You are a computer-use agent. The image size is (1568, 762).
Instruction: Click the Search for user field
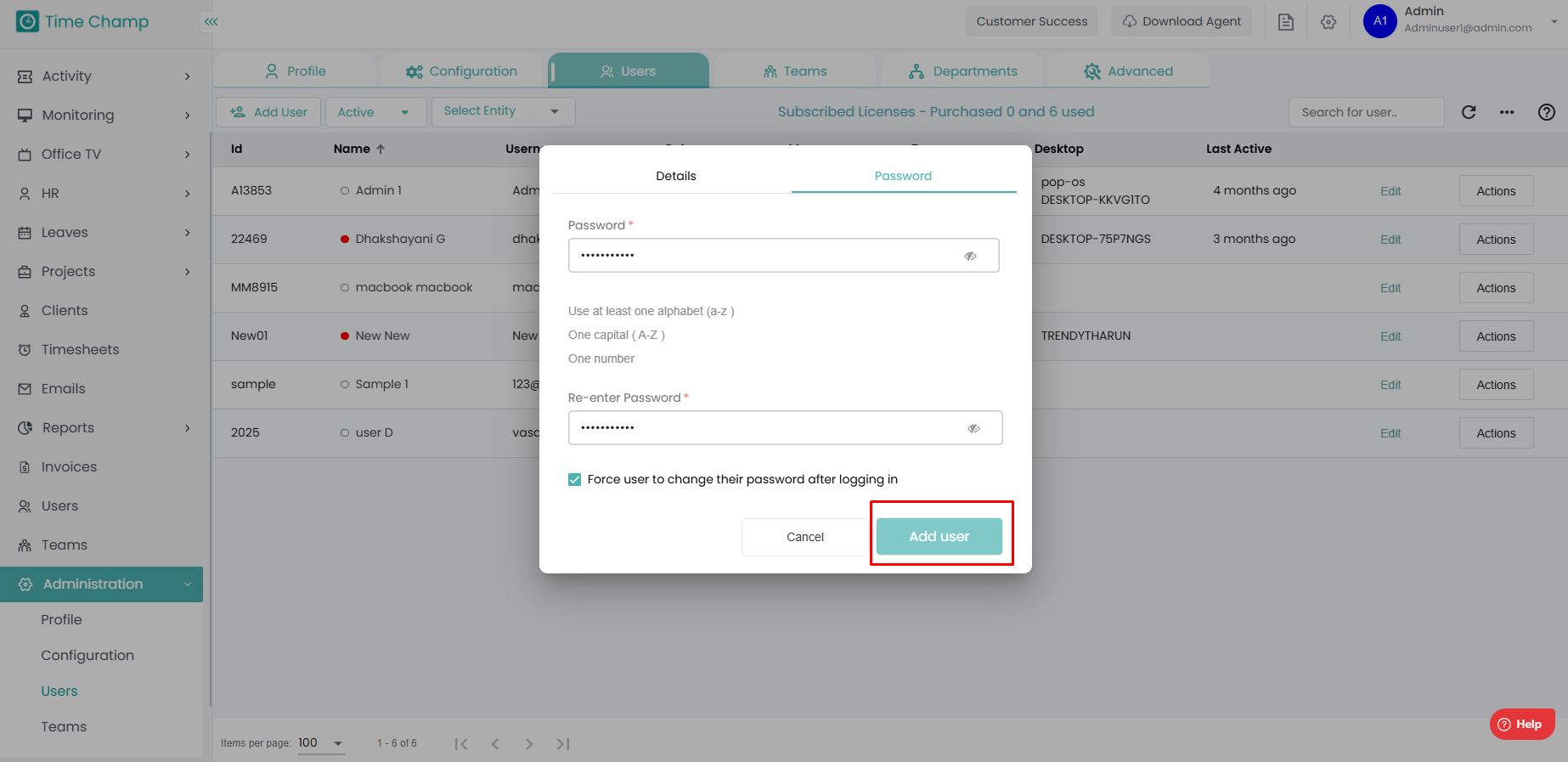1366,112
